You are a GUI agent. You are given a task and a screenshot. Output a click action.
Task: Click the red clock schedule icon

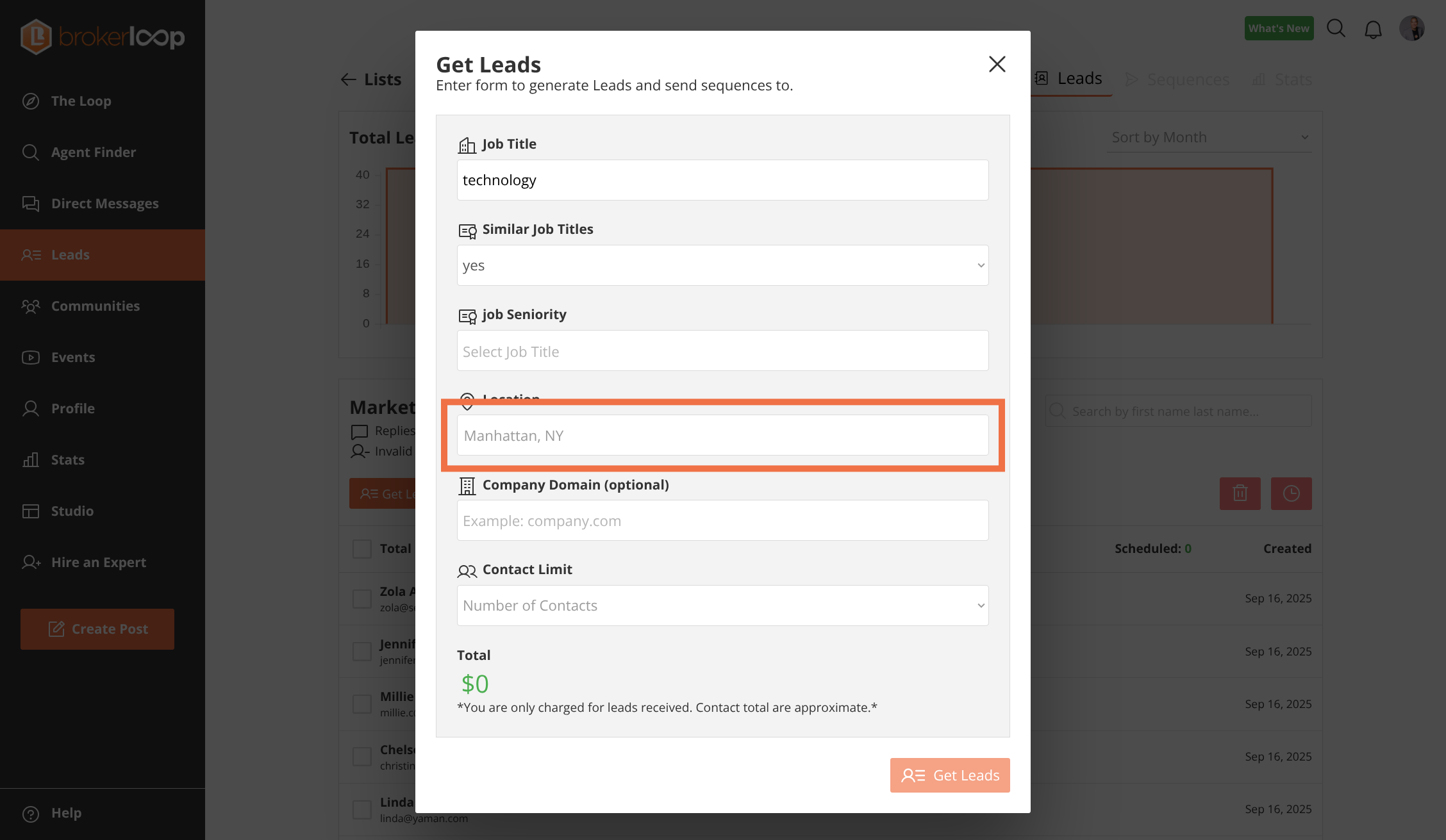point(1291,493)
